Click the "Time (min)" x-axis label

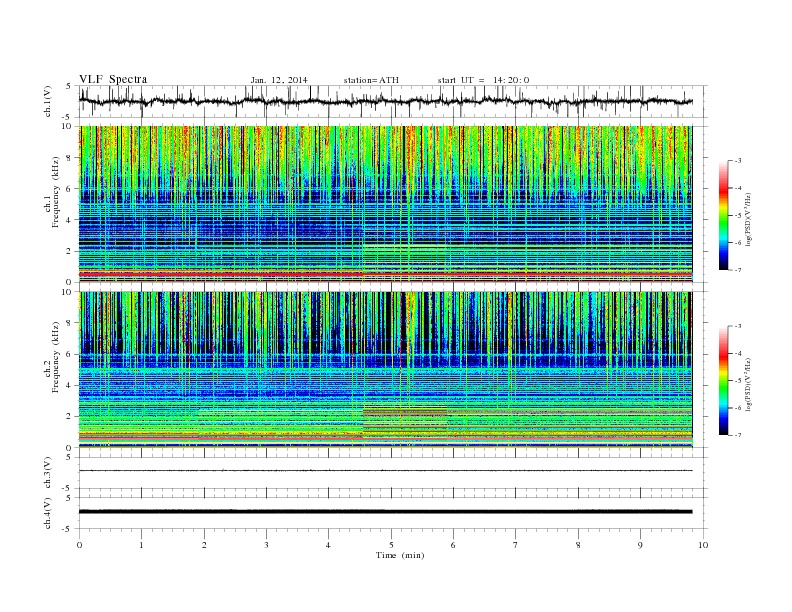[400, 555]
